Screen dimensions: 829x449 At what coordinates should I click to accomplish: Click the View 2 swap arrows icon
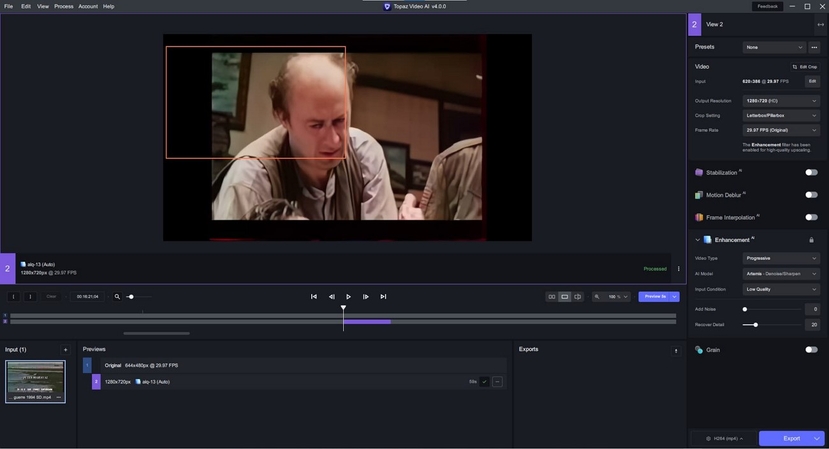(821, 24)
